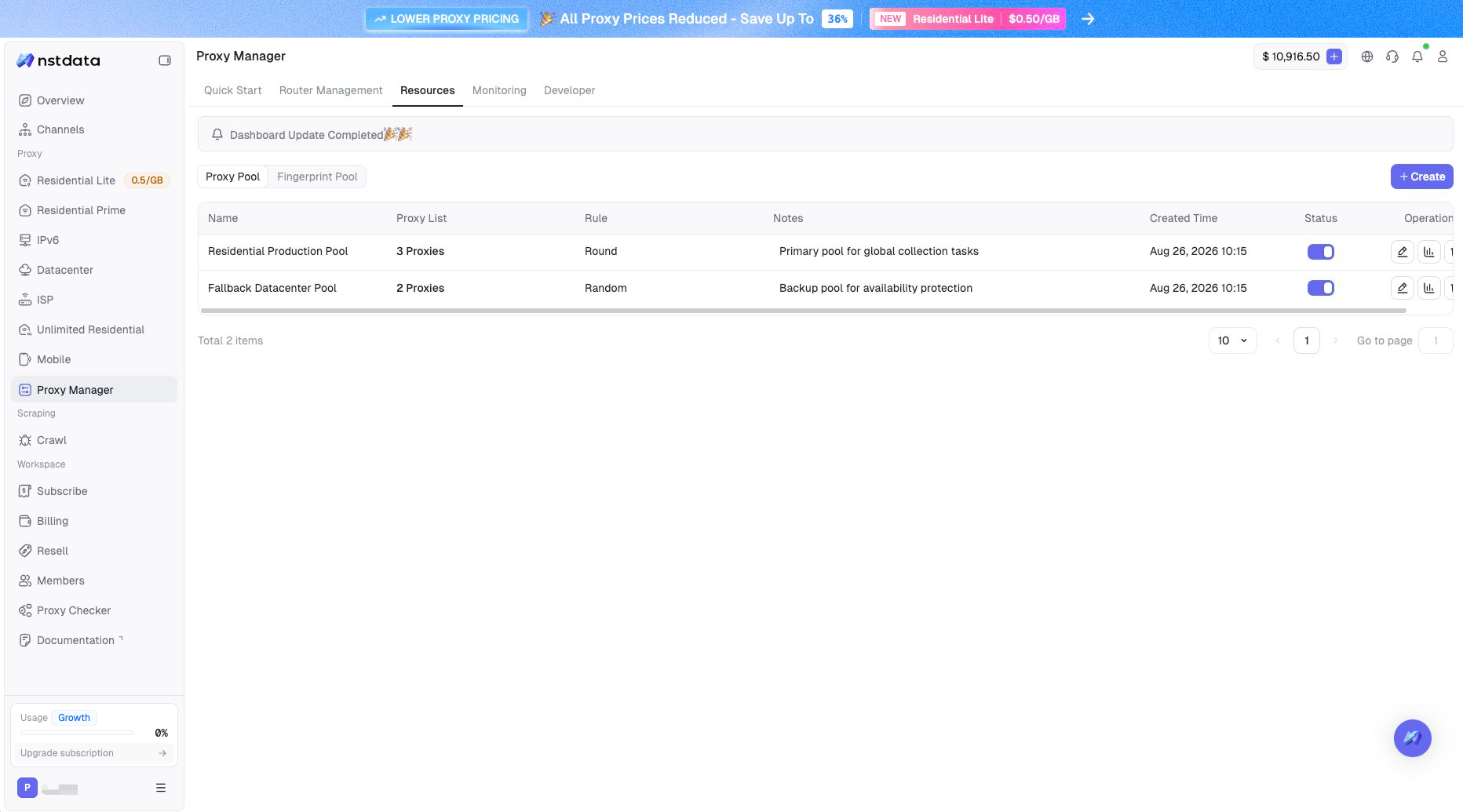Screen dimensions: 1463x812
Task: Open the page size dropdown showing 10
Action: coord(1232,340)
